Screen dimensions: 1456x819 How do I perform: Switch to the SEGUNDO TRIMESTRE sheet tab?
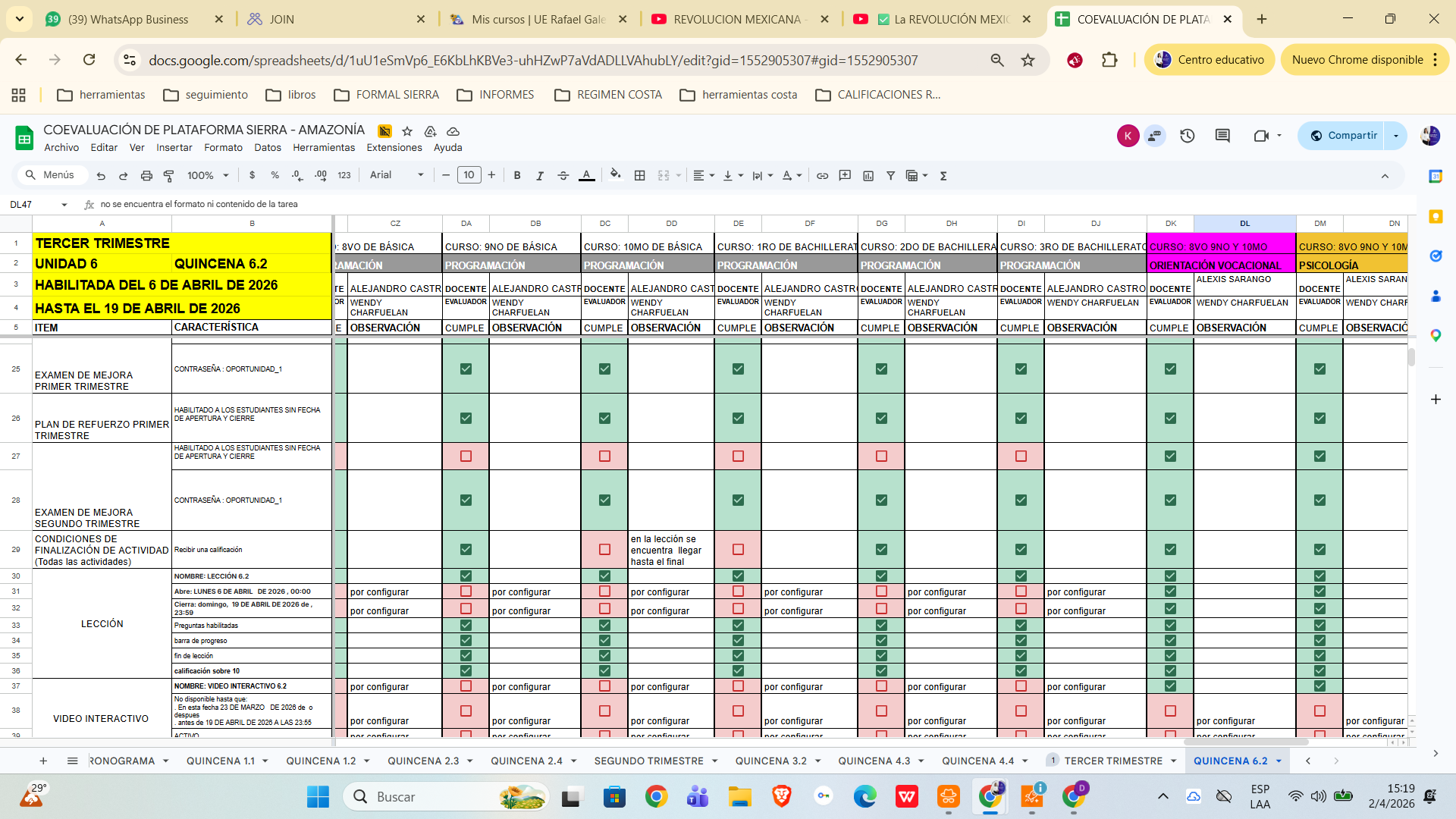click(x=648, y=761)
